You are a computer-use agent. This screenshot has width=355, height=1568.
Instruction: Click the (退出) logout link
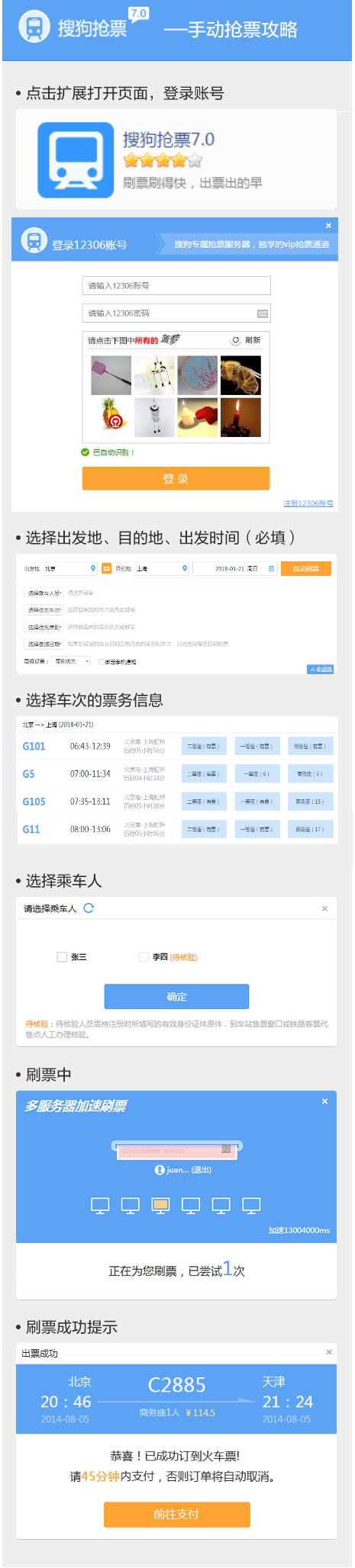pos(201,1169)
